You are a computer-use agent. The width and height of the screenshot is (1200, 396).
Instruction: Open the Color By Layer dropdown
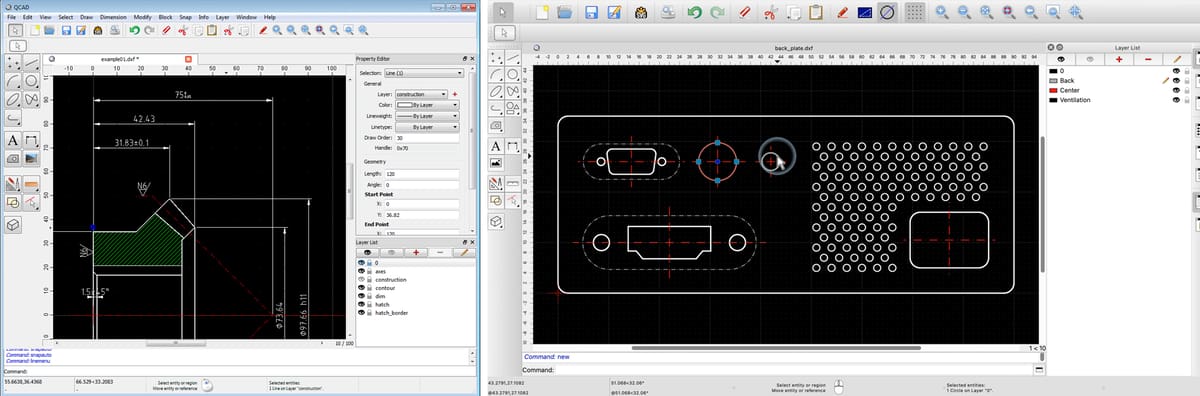click(427, 104)
